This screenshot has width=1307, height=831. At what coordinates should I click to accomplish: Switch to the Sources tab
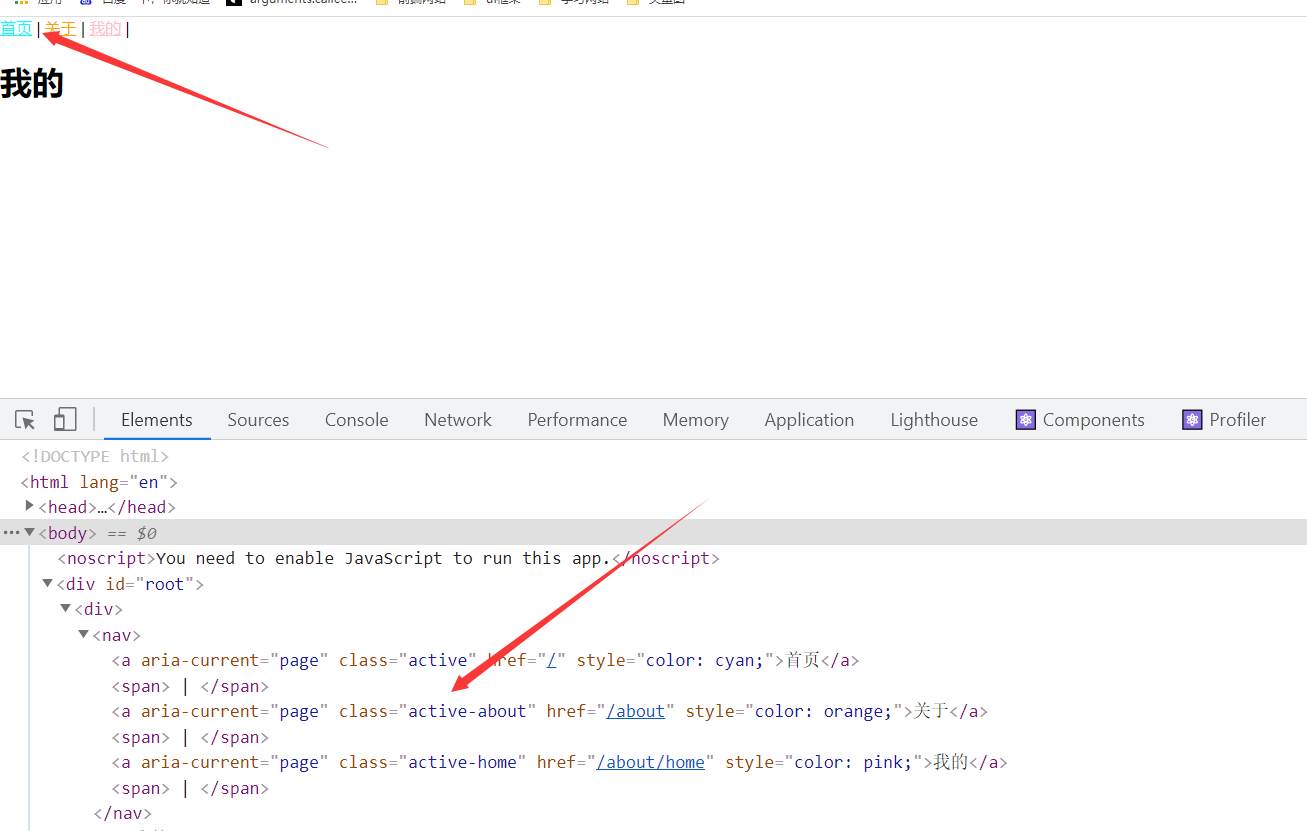click(258, 420)
